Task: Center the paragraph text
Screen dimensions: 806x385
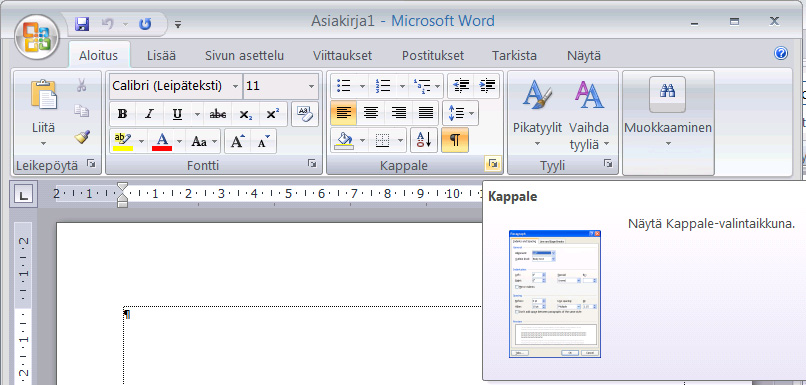Action: tap(371, 113)
